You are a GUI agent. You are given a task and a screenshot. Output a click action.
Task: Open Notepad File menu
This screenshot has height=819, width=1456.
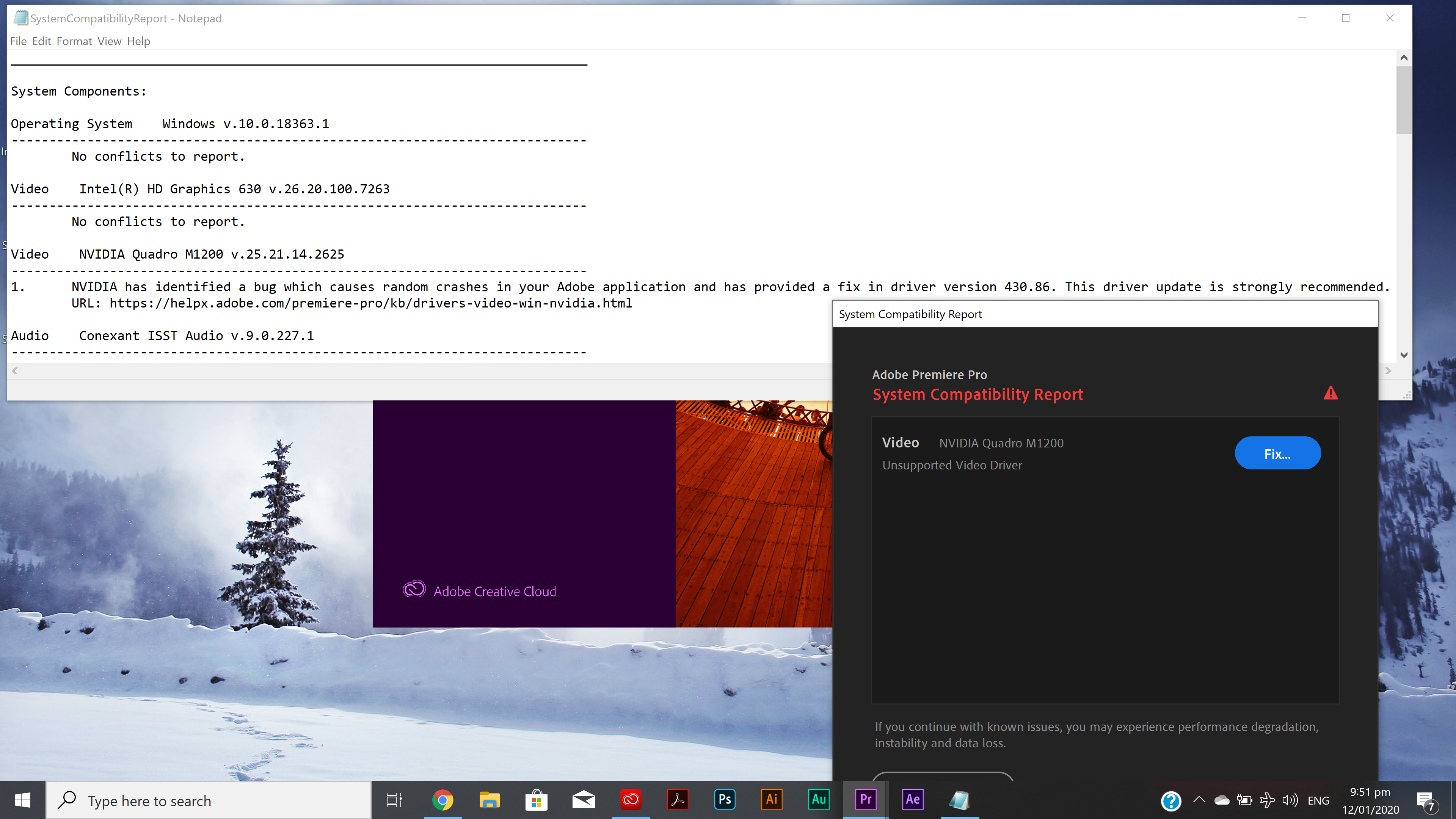click(x=18, y=41)
